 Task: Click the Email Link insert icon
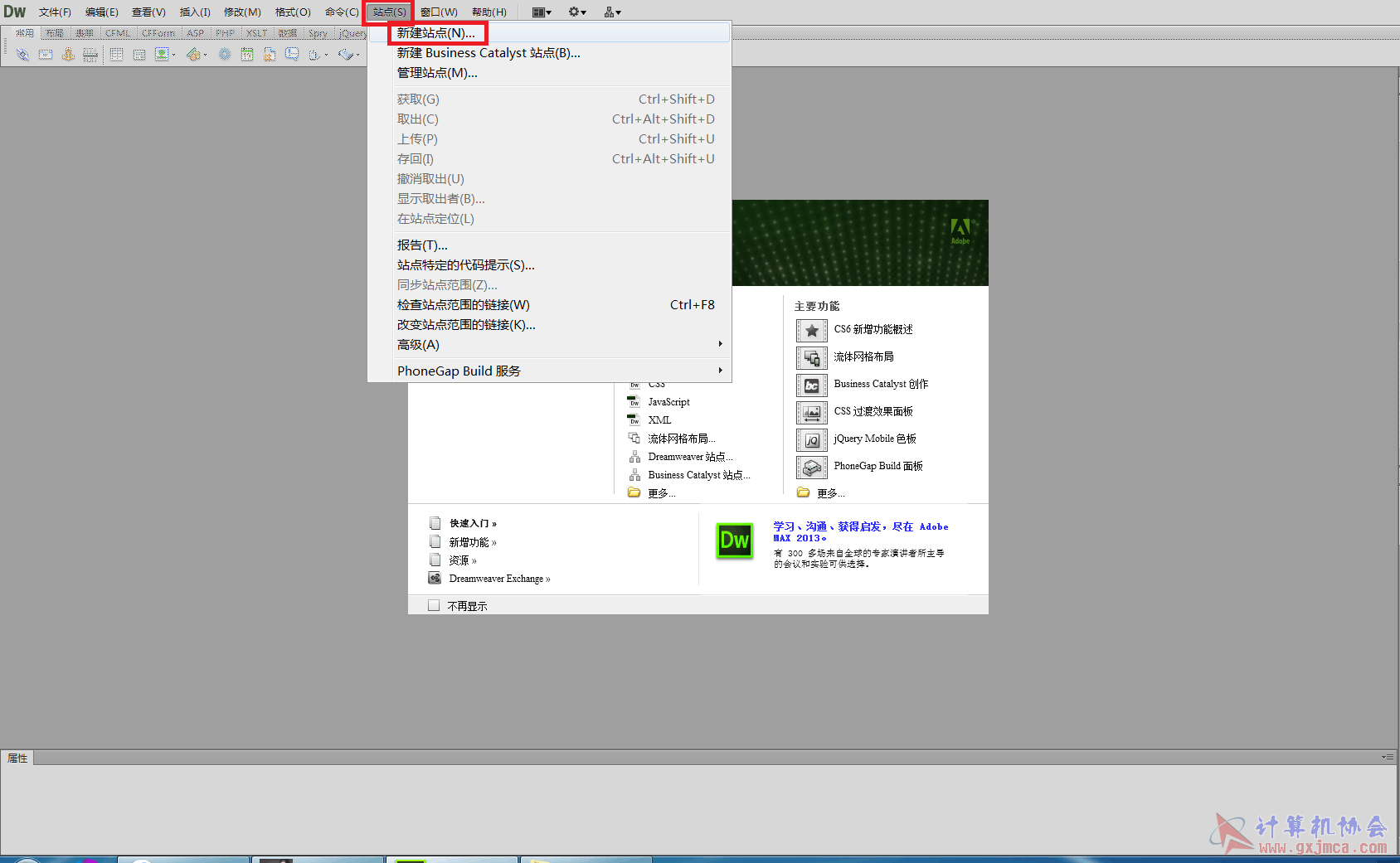(46, 55)
